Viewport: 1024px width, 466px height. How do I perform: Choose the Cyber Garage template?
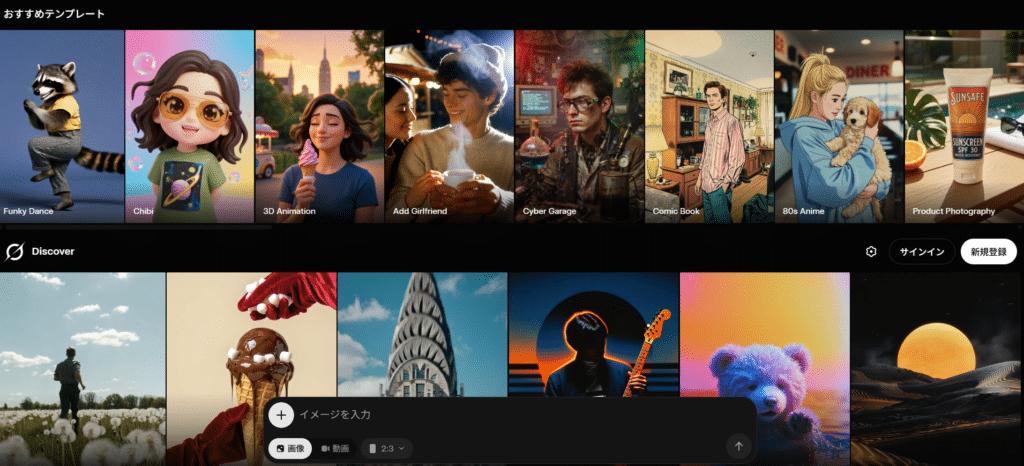(579, 125)
